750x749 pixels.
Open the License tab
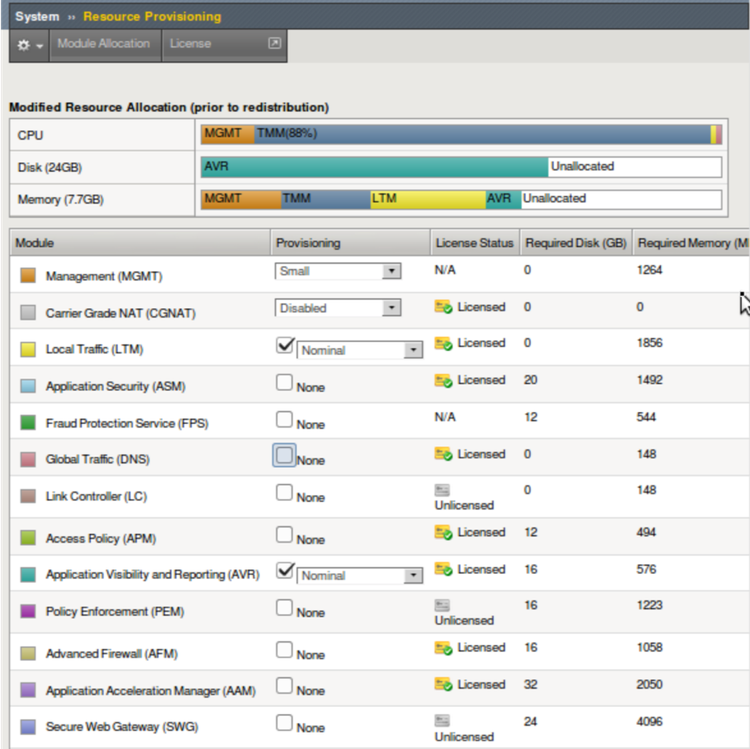click(x=190, y=44)
